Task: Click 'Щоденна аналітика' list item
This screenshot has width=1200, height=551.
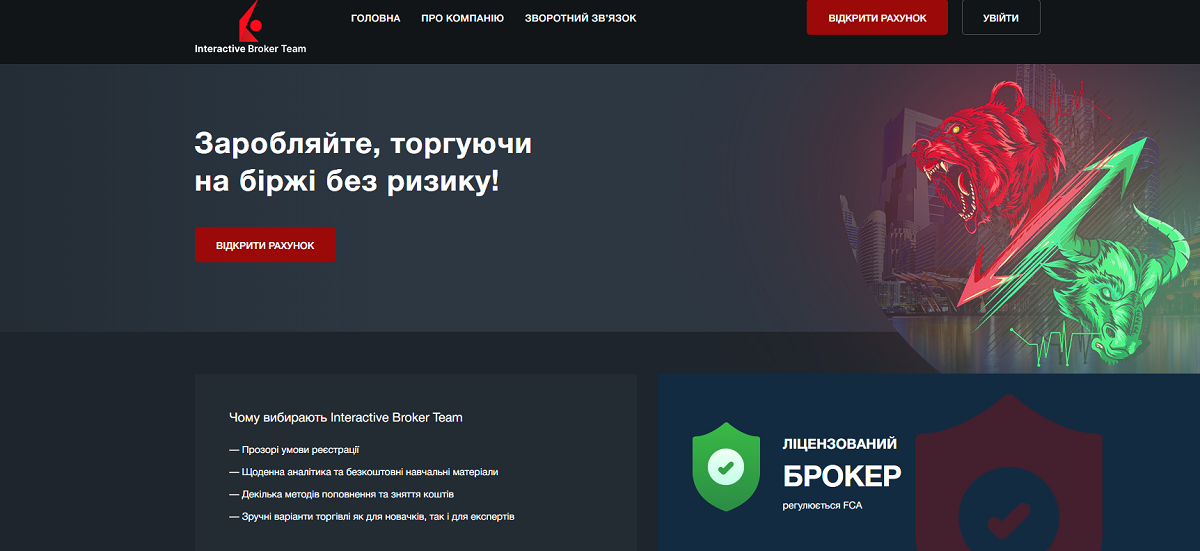Action: point(363,472)
